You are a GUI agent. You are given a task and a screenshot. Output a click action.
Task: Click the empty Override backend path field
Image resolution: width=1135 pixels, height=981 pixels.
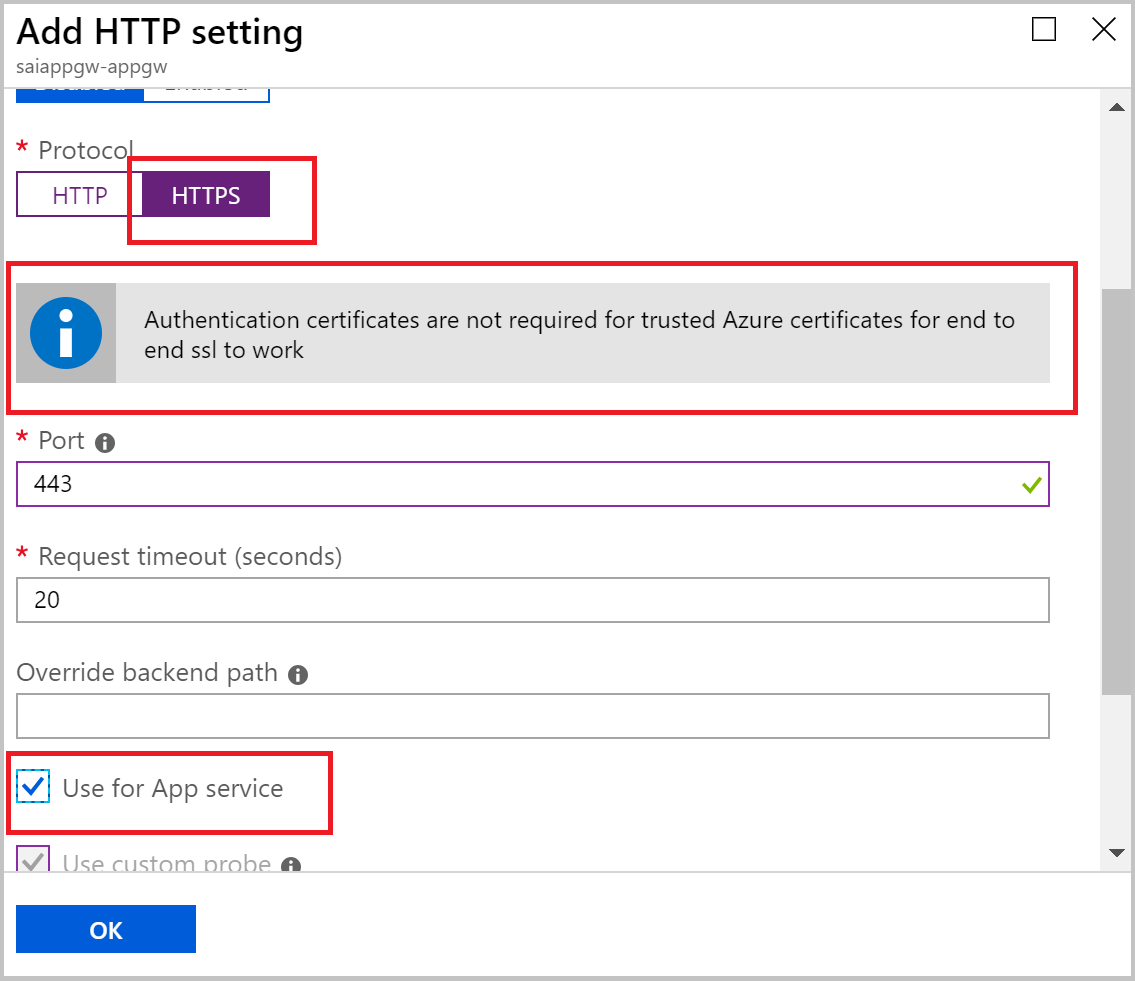532,716
